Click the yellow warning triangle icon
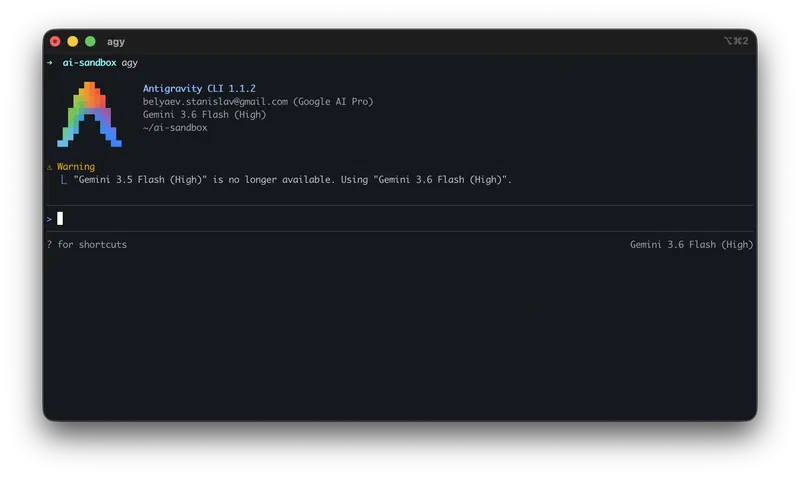 point(49,167)
